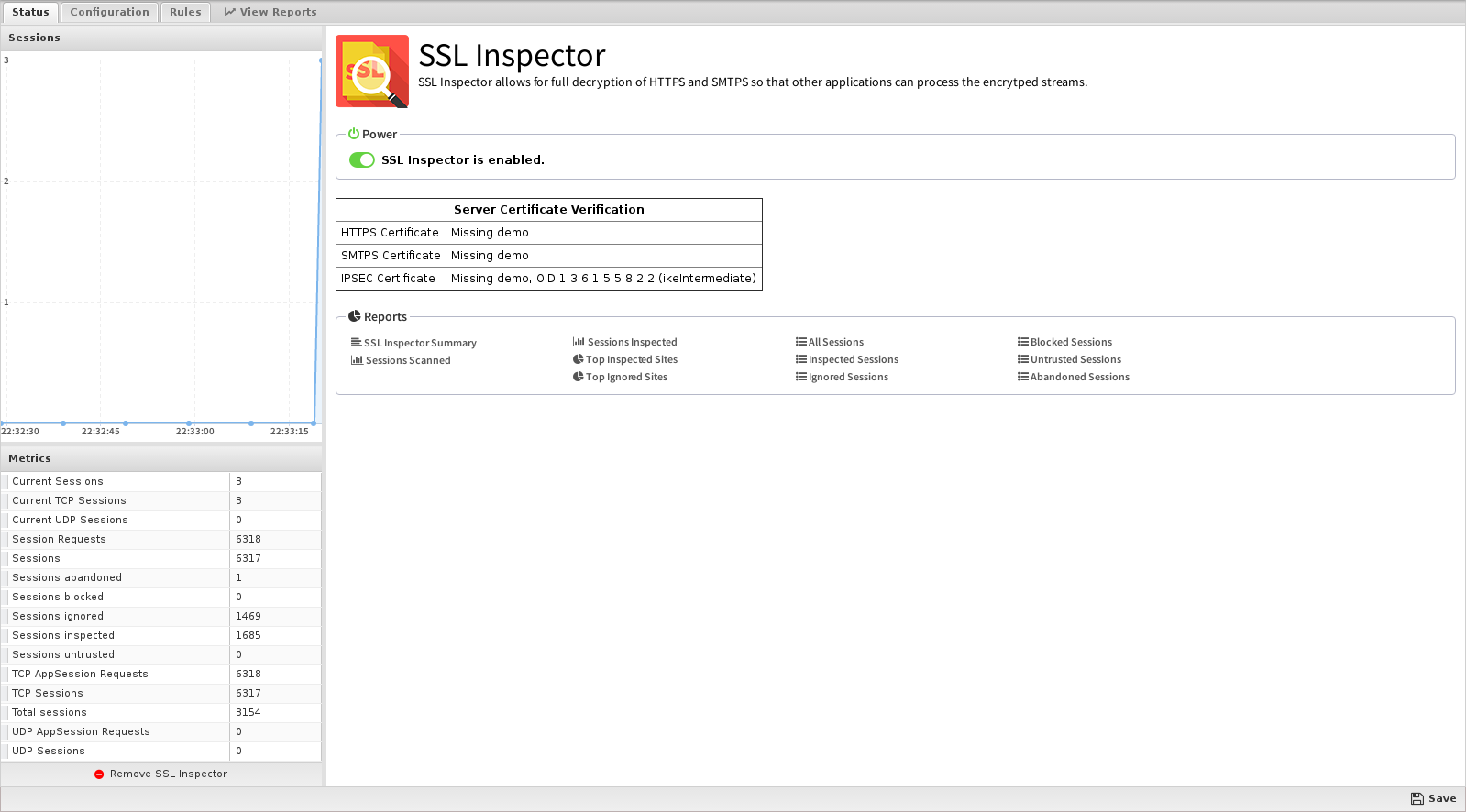Select the Sessions ignored metric row
Viewport: 1466px width, 812px height.
(x=161, y=616)
